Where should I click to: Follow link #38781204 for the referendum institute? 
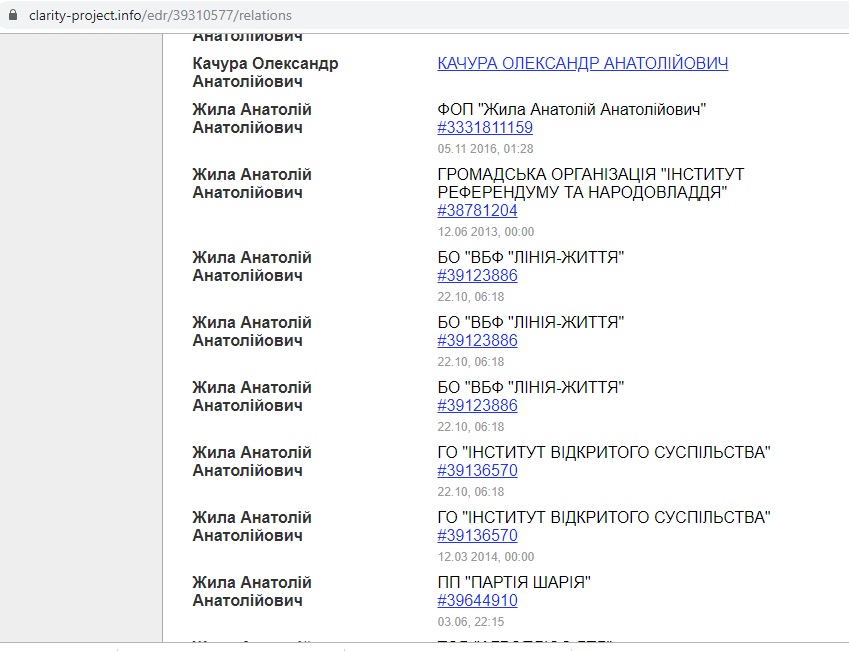point(477,211)
